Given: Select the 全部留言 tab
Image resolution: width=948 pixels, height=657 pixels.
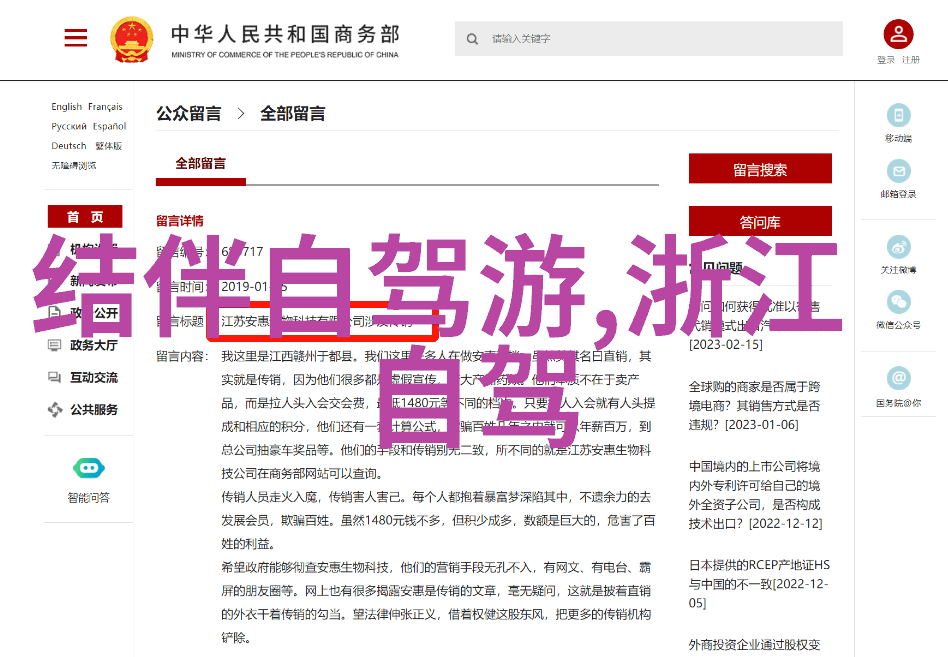Looking at the screenshot, I should 201,164.
